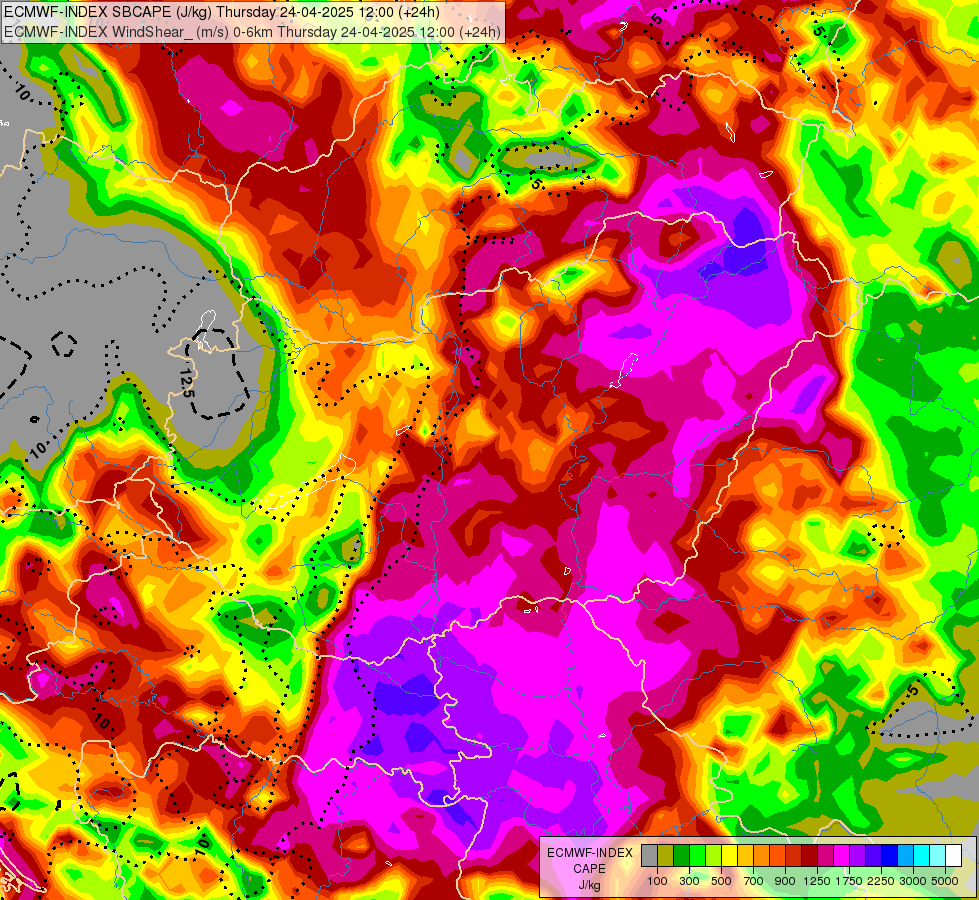This screenshot has width=979, height=900.
Task: Click the WindShear 0-6km title line
Action: (252, 32)
